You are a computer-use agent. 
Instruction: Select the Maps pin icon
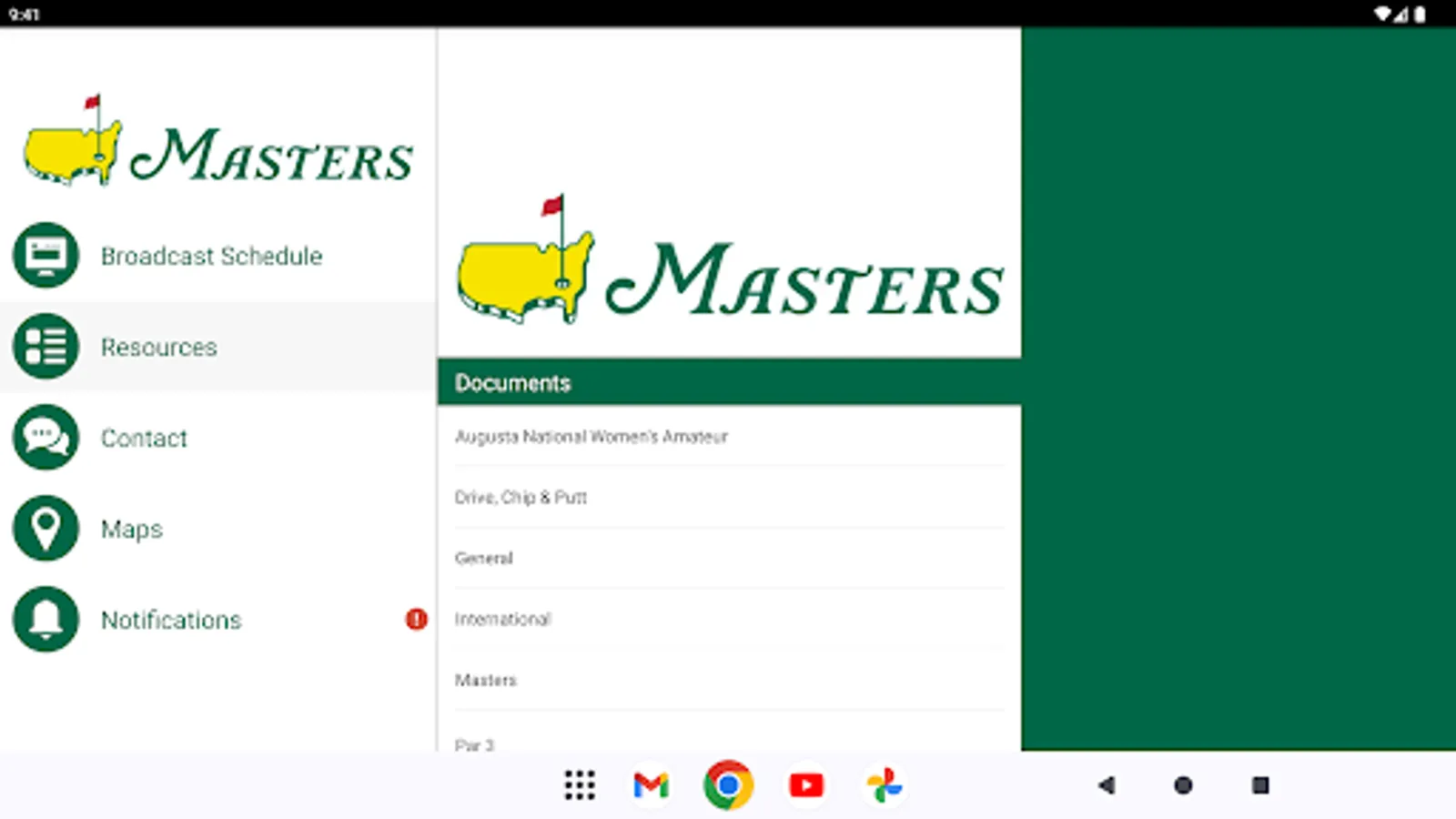45,529
